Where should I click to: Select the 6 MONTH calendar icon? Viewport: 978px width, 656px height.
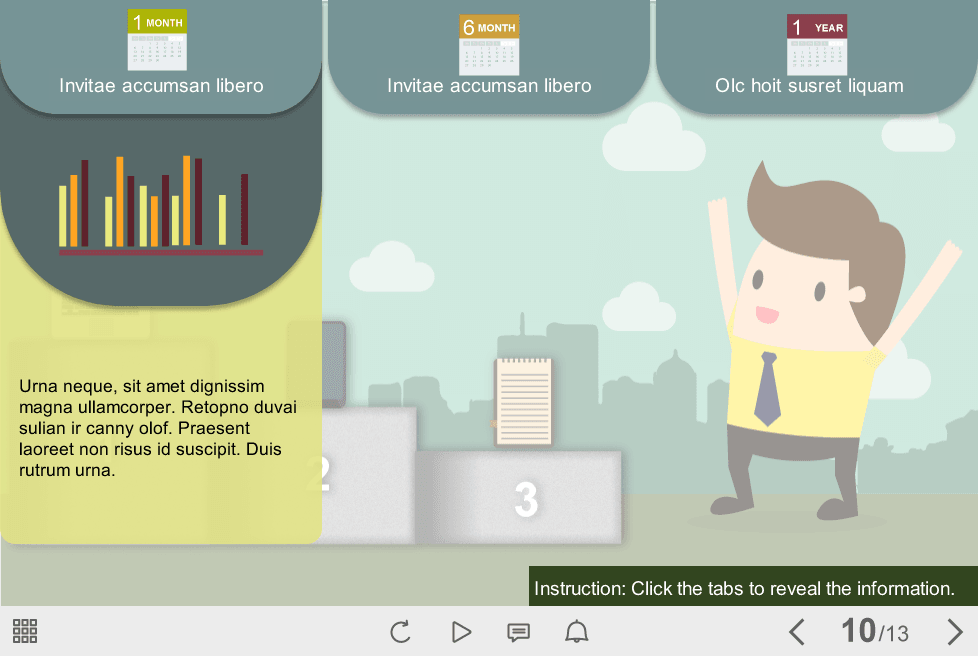click(489, 40)
